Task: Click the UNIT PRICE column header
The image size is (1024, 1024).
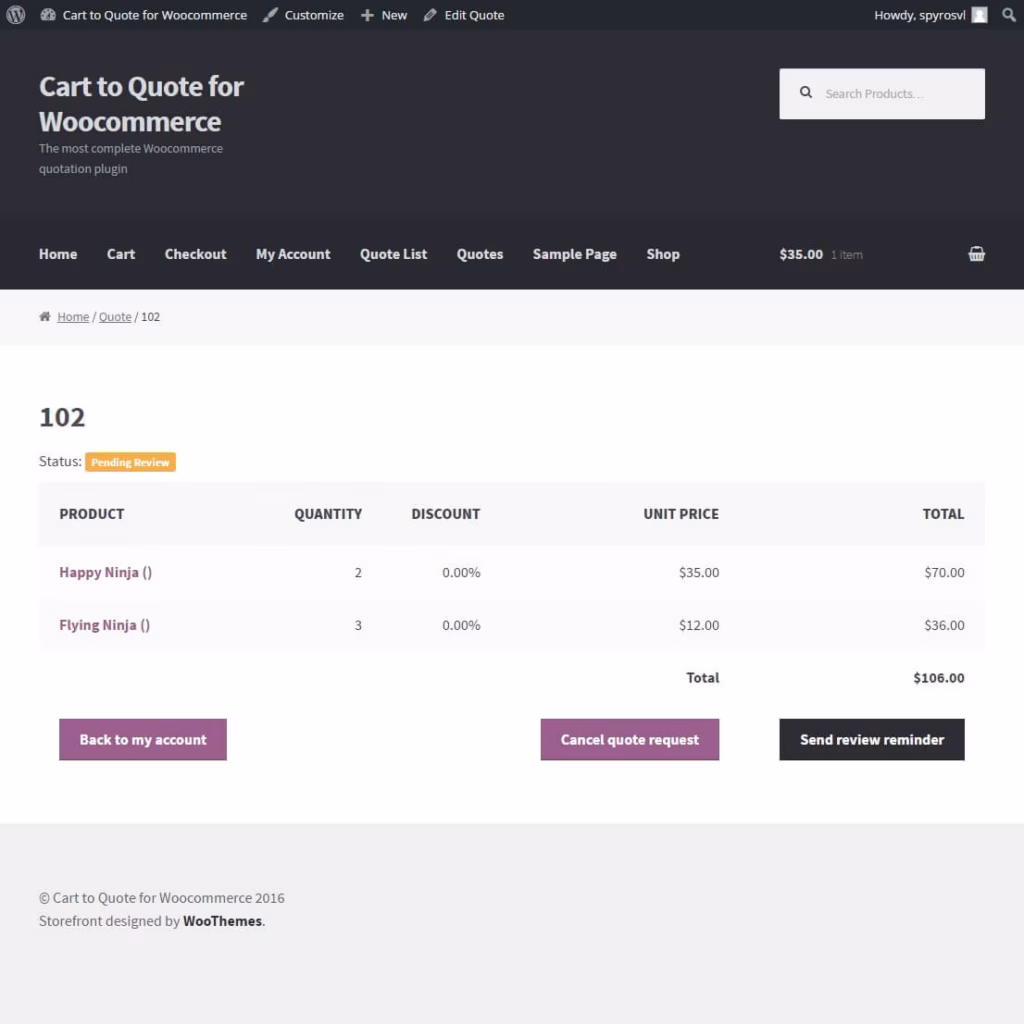Action: [x=681, y=514]
